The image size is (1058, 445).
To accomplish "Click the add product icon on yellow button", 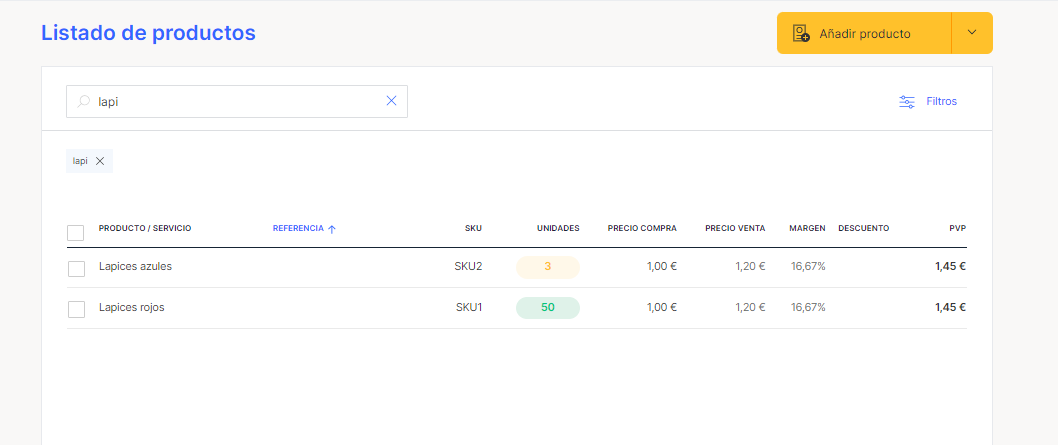I will click(801, 33).
